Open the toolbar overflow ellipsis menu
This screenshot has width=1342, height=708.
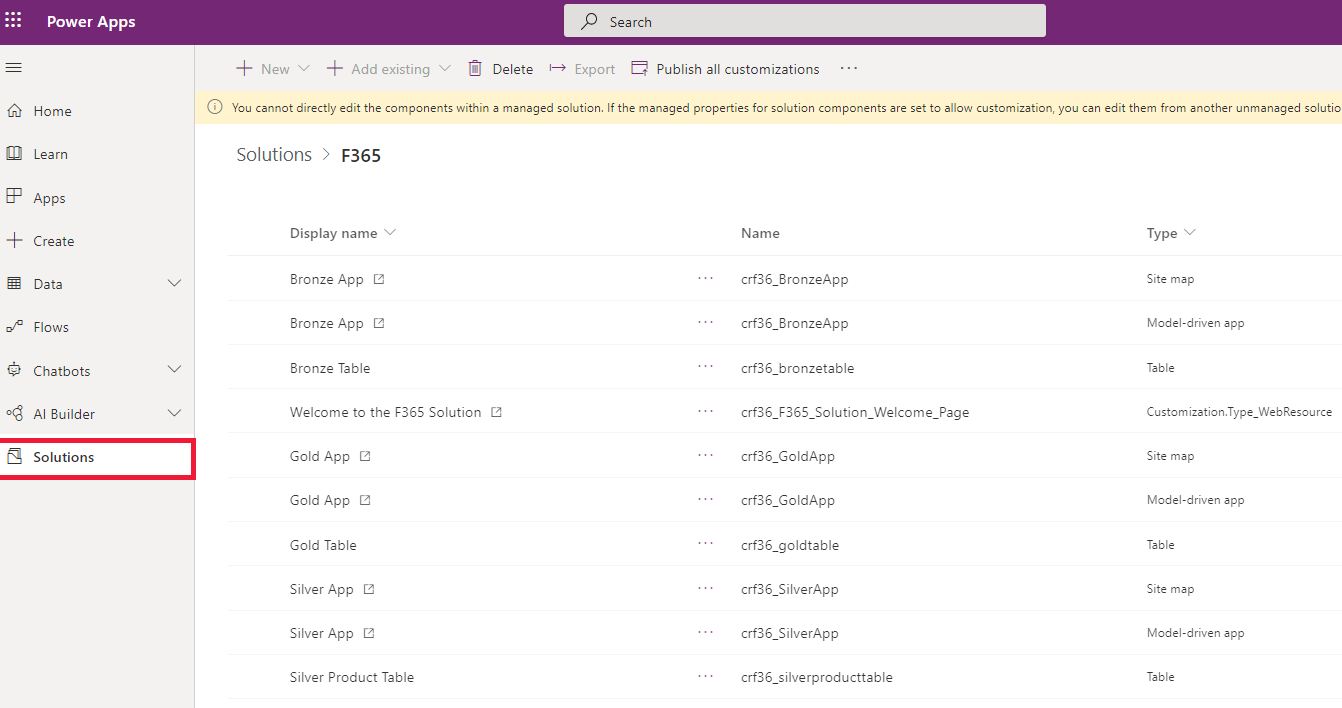click(849, 68)
